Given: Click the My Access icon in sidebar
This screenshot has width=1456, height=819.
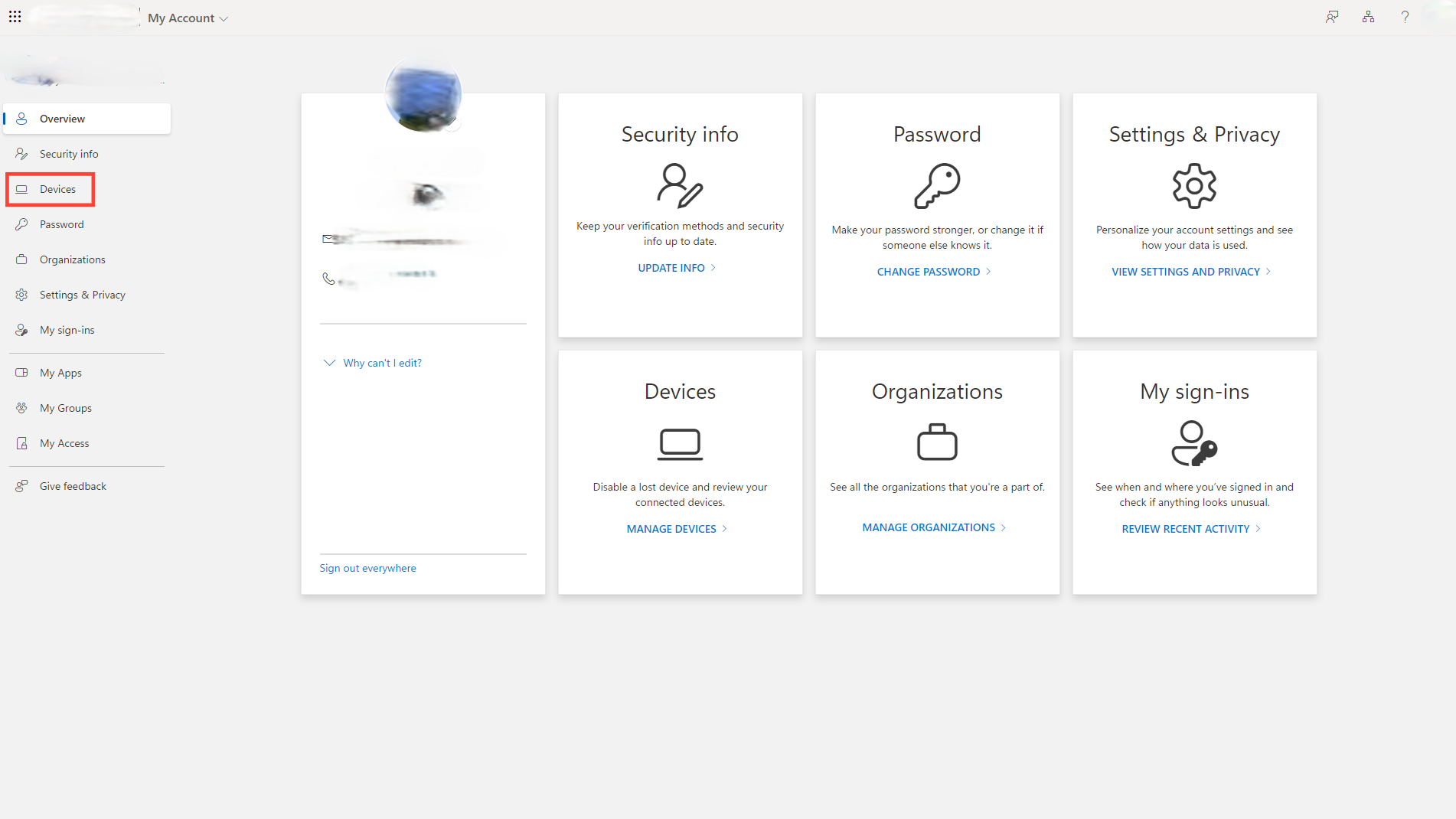Looking at the screenshot, I should [x=21, y=443].
